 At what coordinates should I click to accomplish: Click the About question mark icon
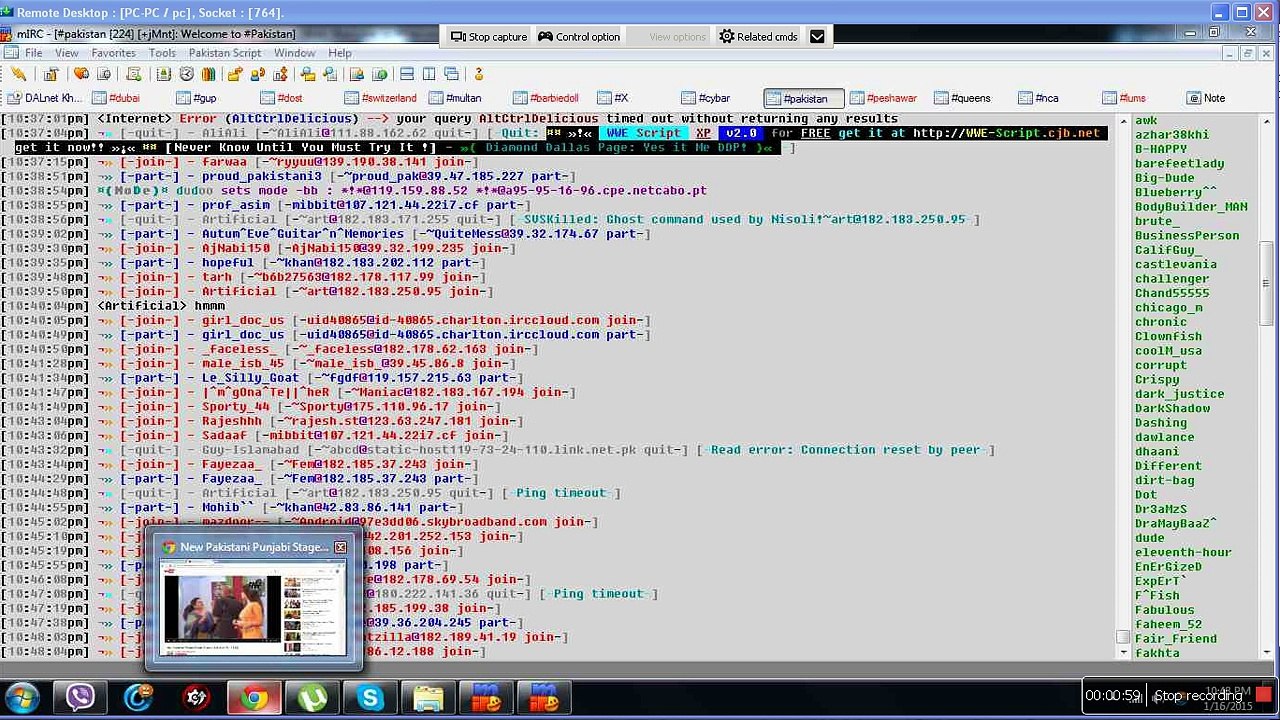(x=479, y=74)
